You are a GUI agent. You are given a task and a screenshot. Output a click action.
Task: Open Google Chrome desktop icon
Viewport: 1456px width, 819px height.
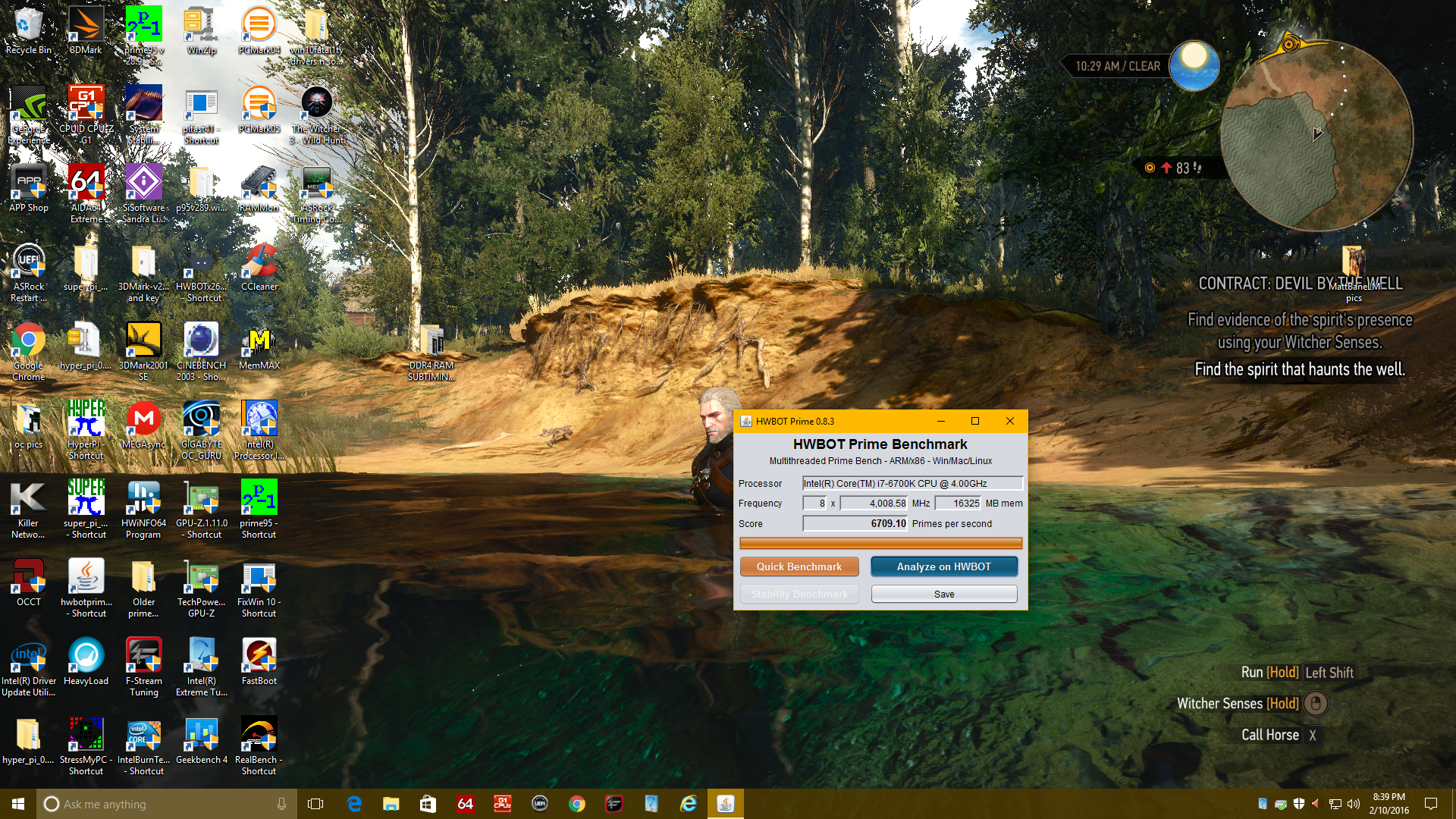29,351
